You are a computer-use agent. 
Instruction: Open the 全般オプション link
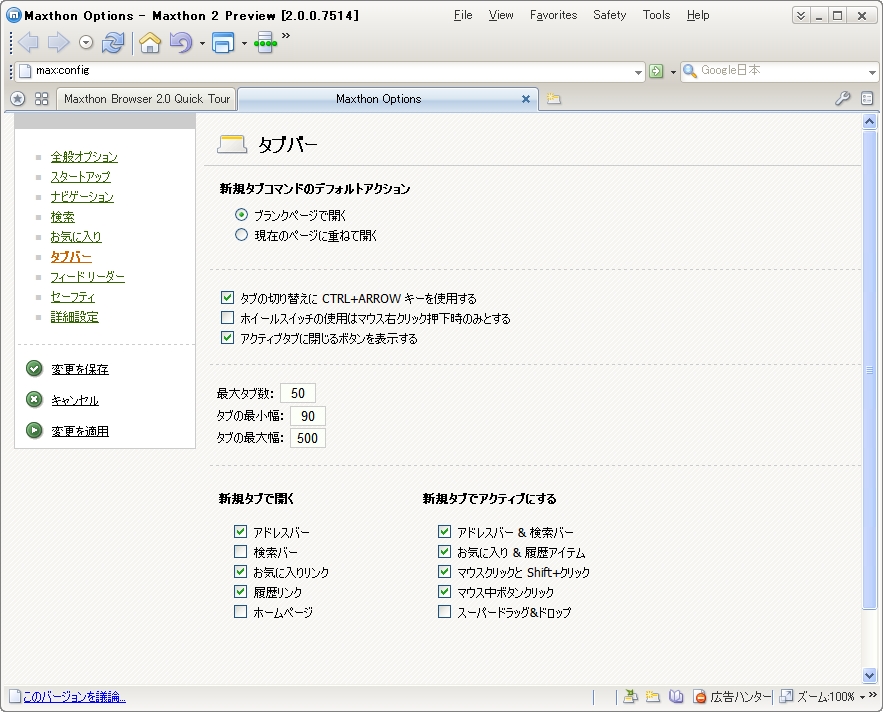pos(84,157)
